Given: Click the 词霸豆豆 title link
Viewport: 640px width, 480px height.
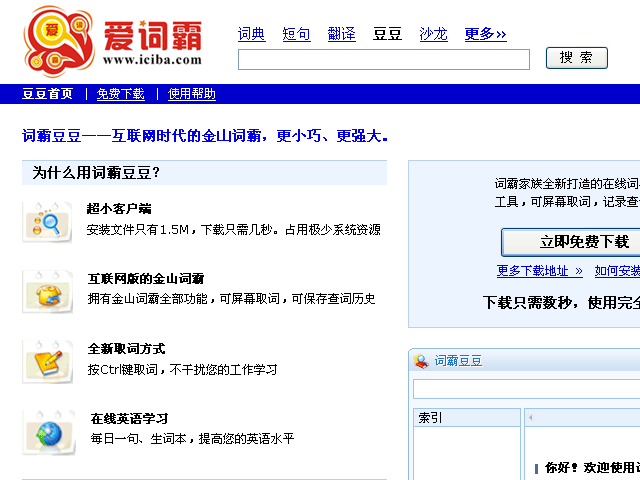Looking at the screenshot, I should (458, 361).
